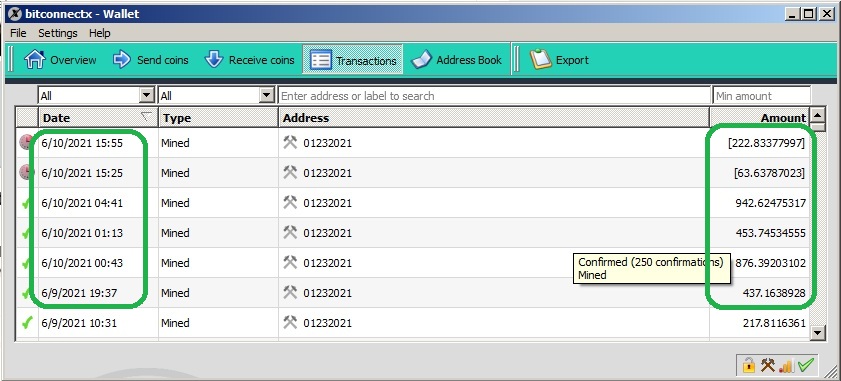841x381 pixels.
Task: Open the Address Book
Action: point(456,60)
